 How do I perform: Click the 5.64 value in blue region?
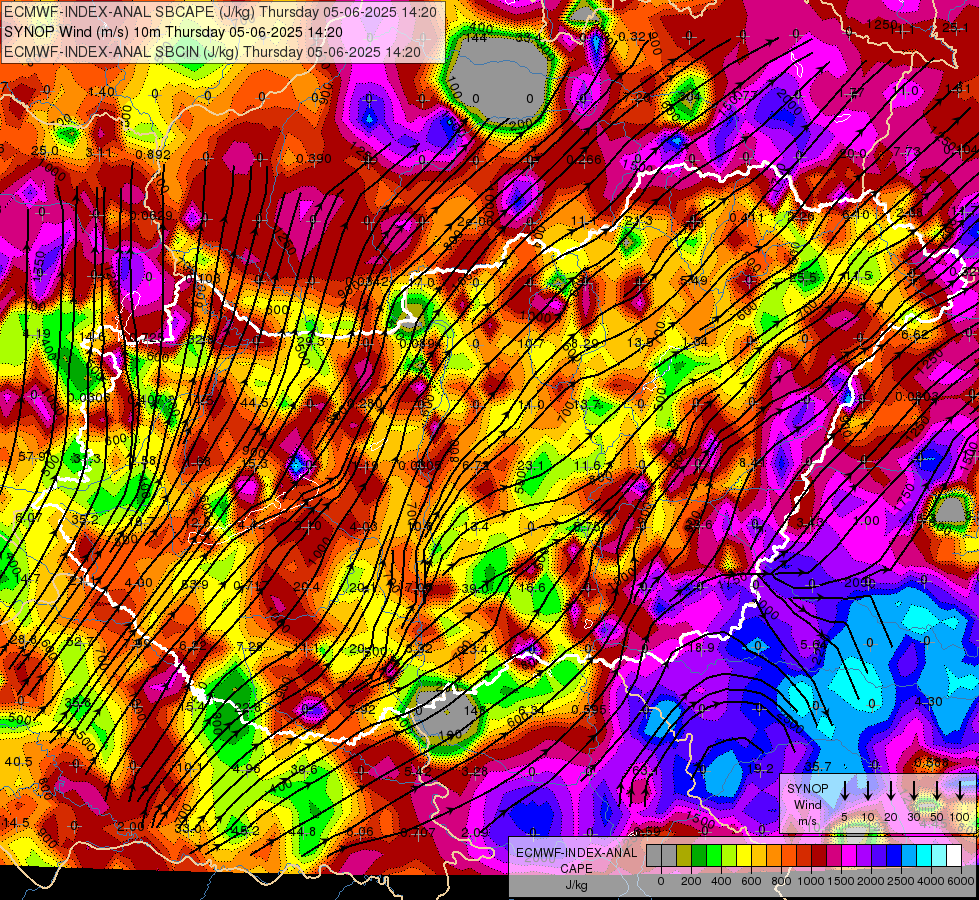point(813,645)
